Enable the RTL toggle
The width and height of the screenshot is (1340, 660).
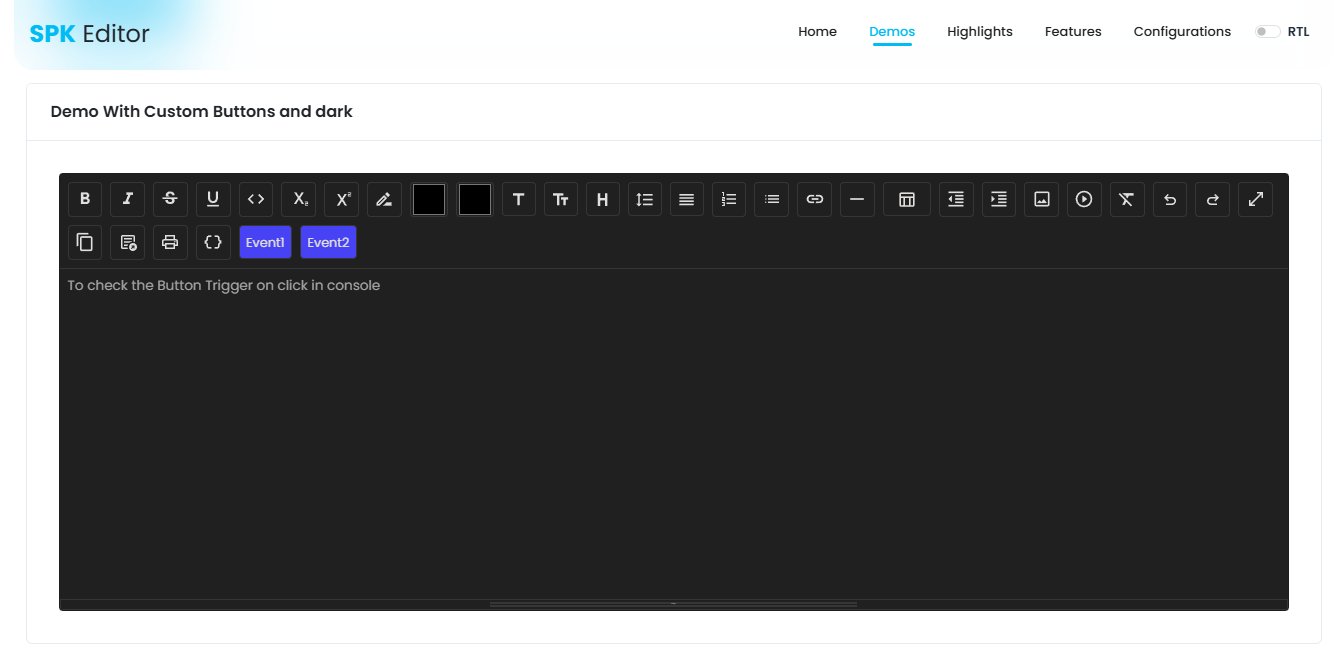point(1268,31)
